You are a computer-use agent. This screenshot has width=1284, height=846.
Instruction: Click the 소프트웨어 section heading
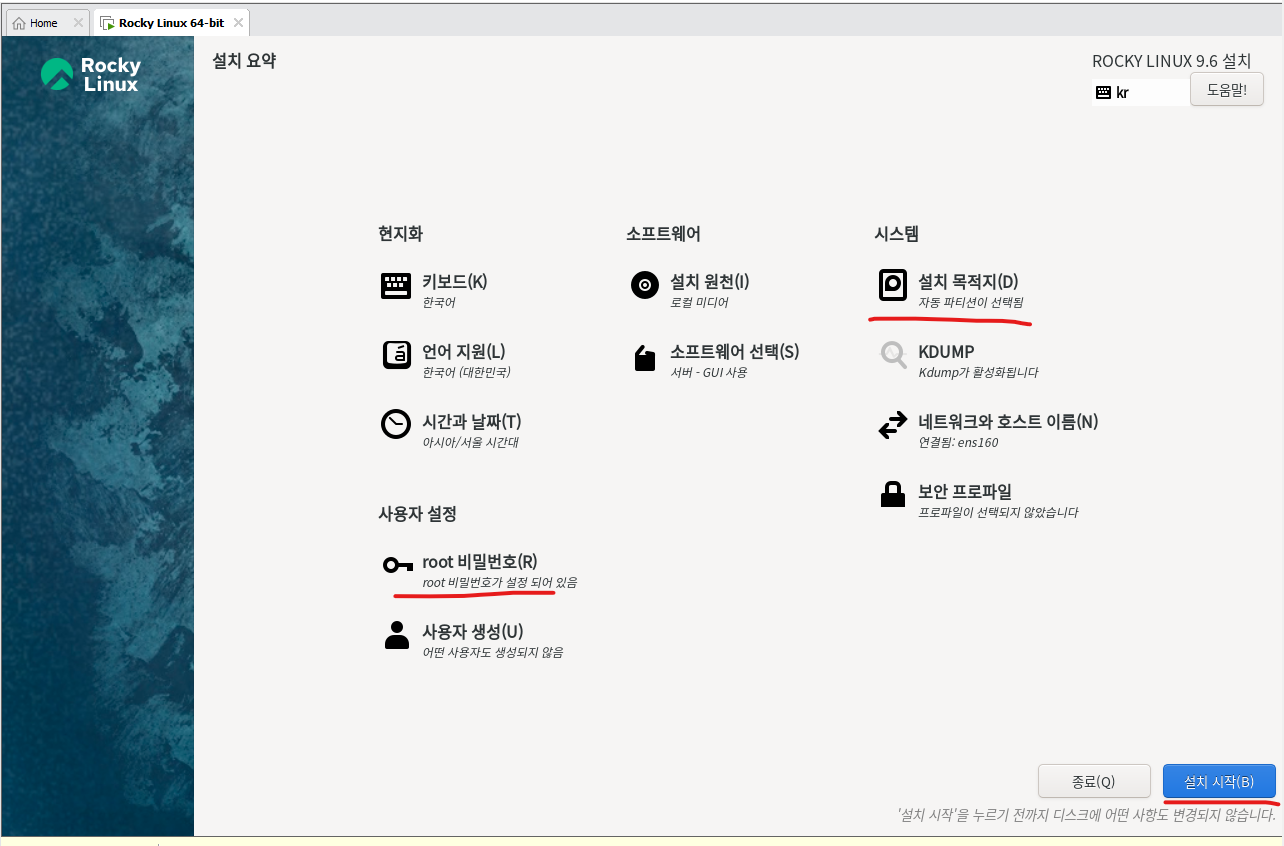pos(663,233)
